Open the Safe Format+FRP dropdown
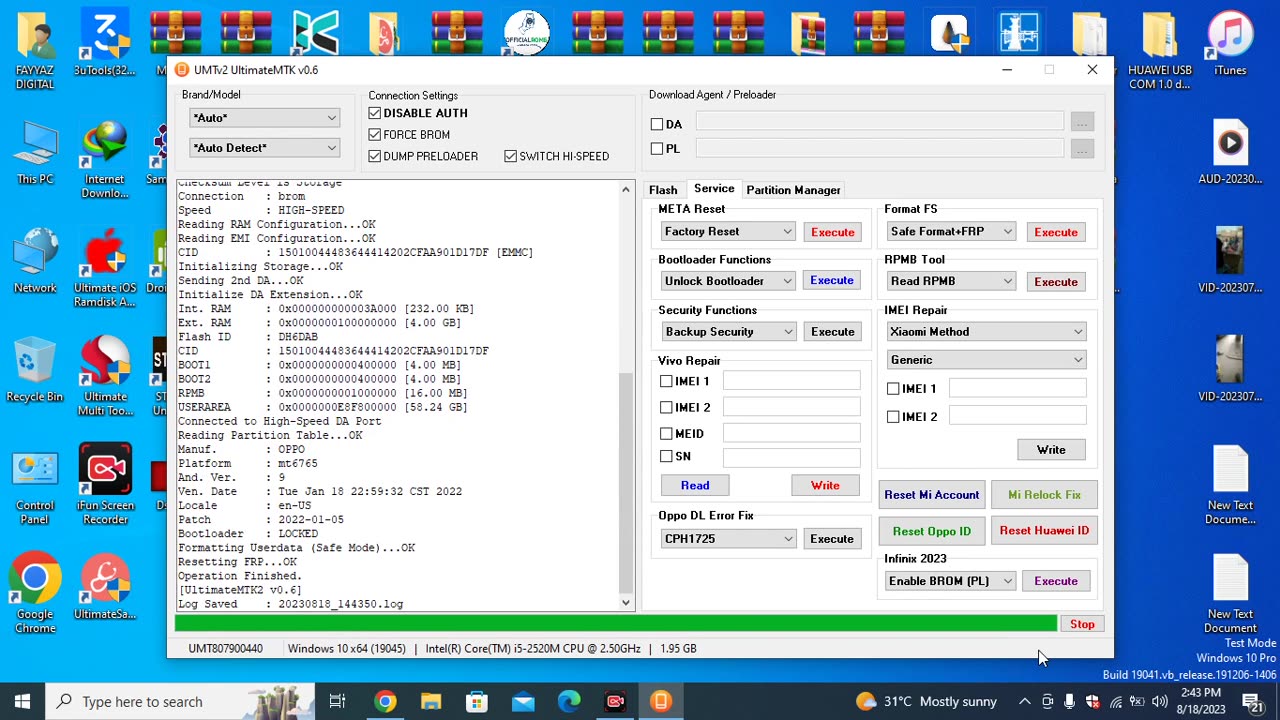The image size is (1280, 720). pos(951,231)
